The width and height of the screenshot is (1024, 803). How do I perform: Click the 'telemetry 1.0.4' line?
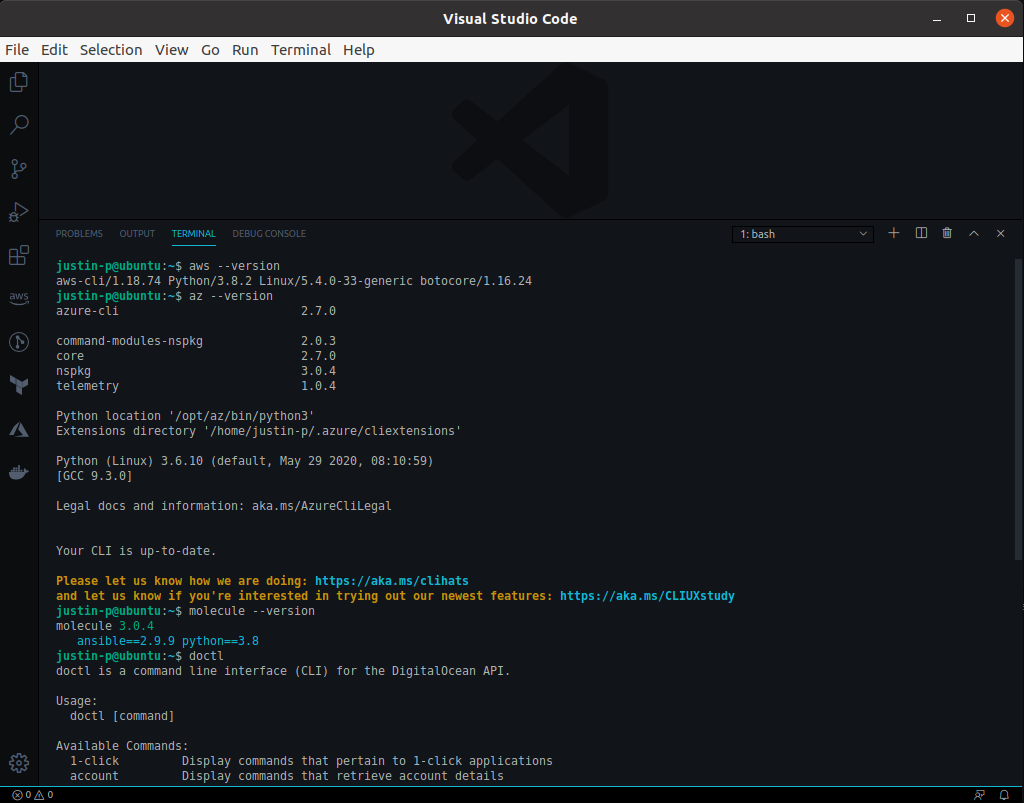coord(196,386)
